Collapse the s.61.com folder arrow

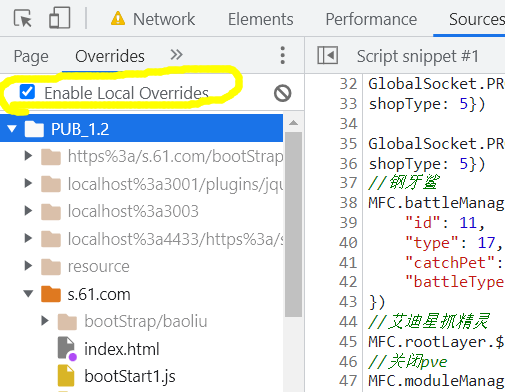(x=28, y=294)
